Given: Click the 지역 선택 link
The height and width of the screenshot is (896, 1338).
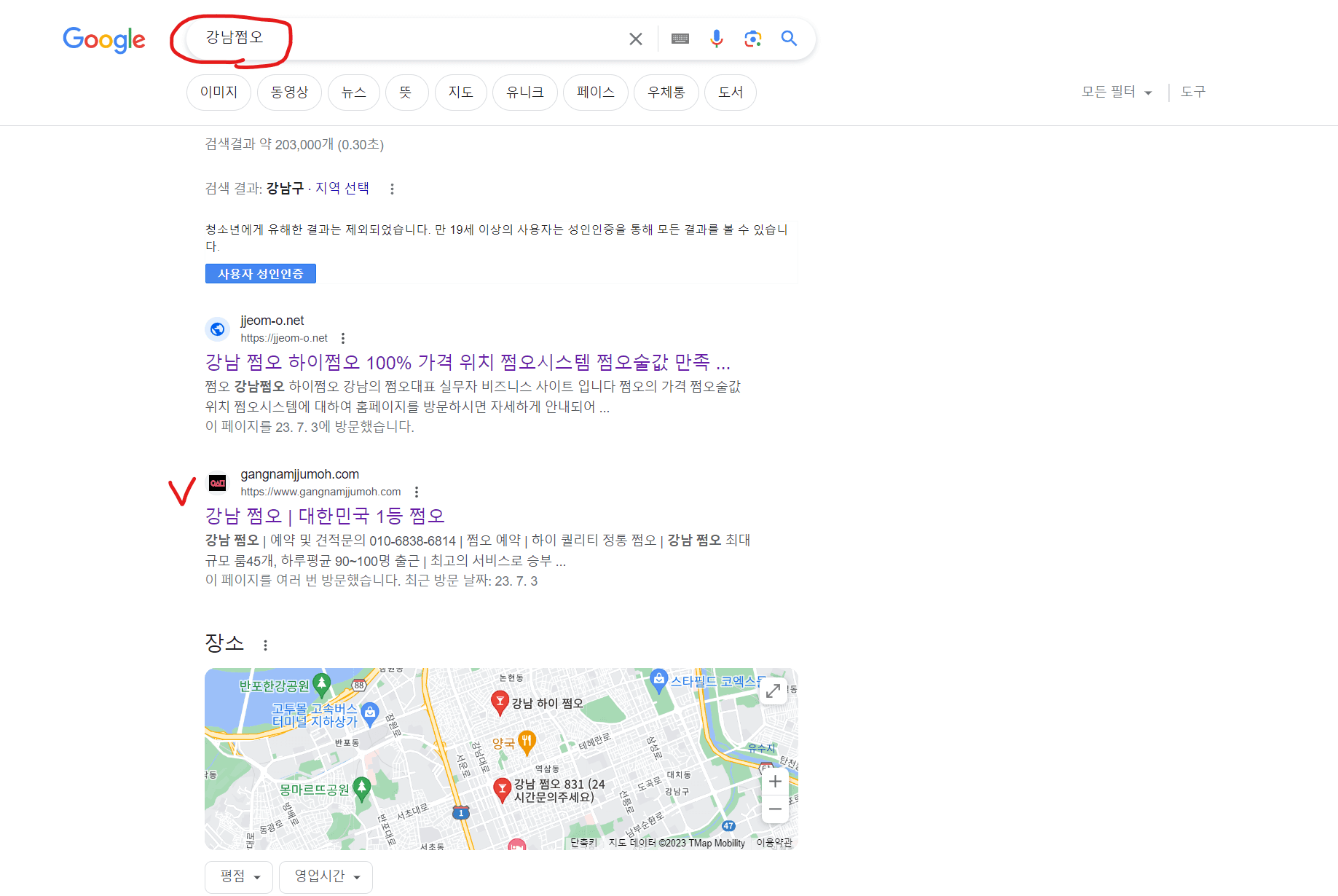Looking at the screenshot, I should coord(342,188).
